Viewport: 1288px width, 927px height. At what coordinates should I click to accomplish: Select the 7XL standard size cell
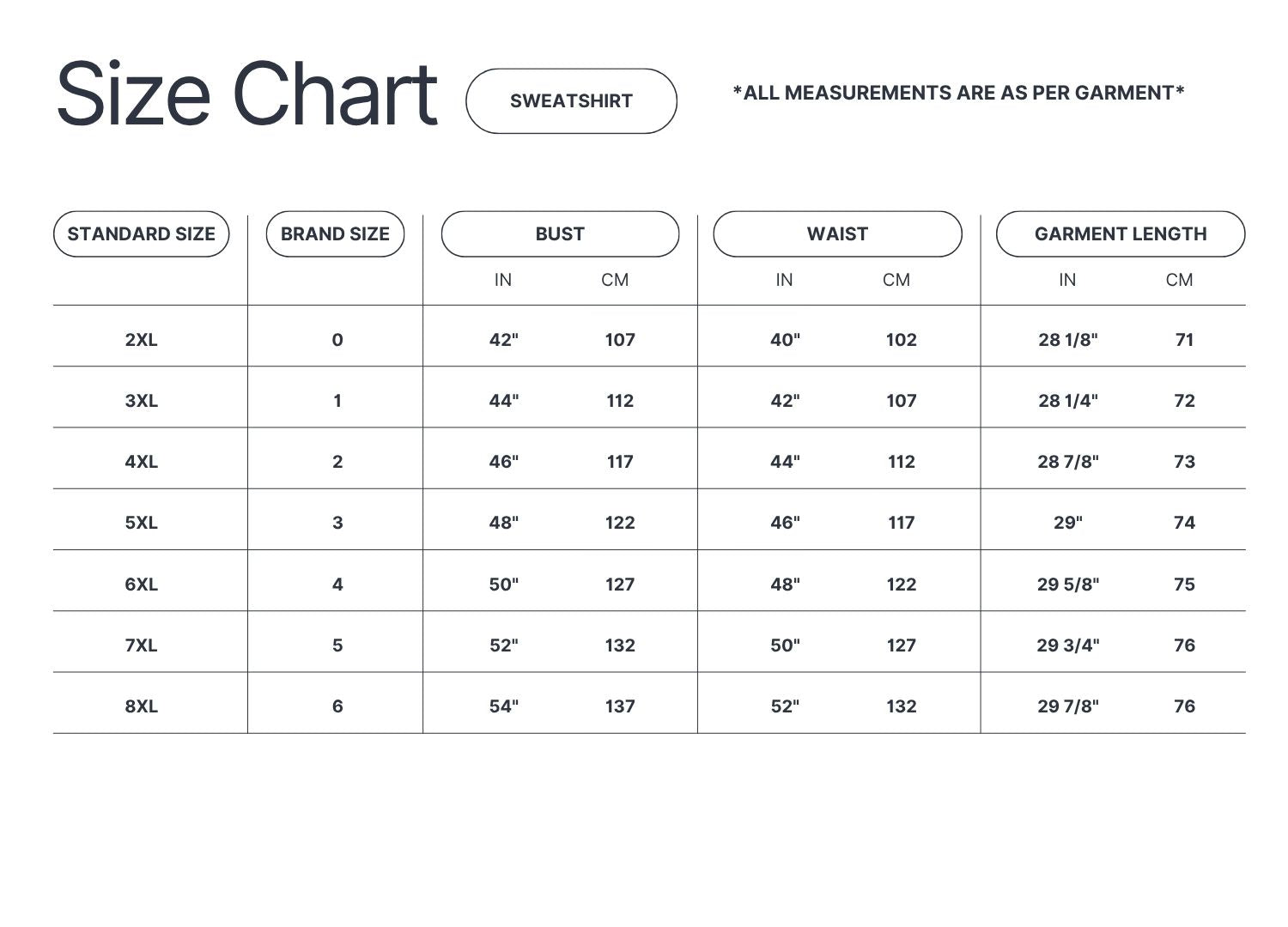(x=142, y=645)
